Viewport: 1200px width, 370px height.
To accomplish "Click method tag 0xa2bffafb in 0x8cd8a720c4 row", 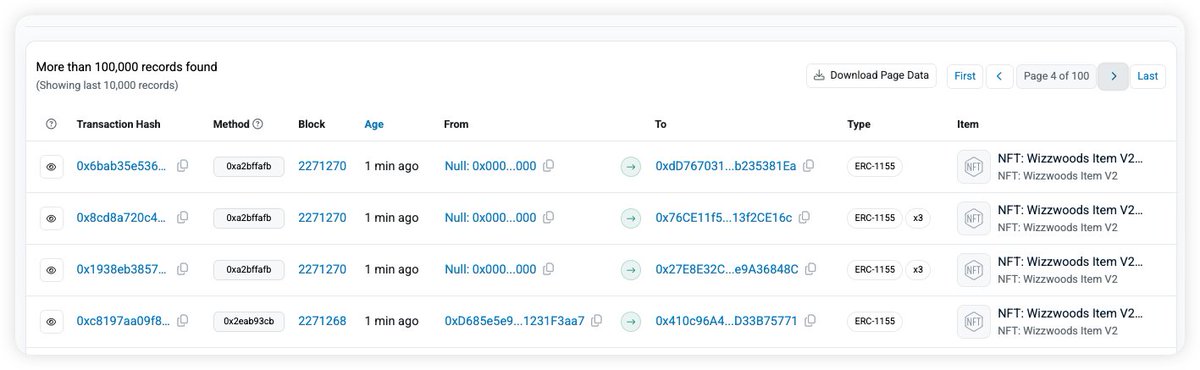I will (x=249, y=218).
